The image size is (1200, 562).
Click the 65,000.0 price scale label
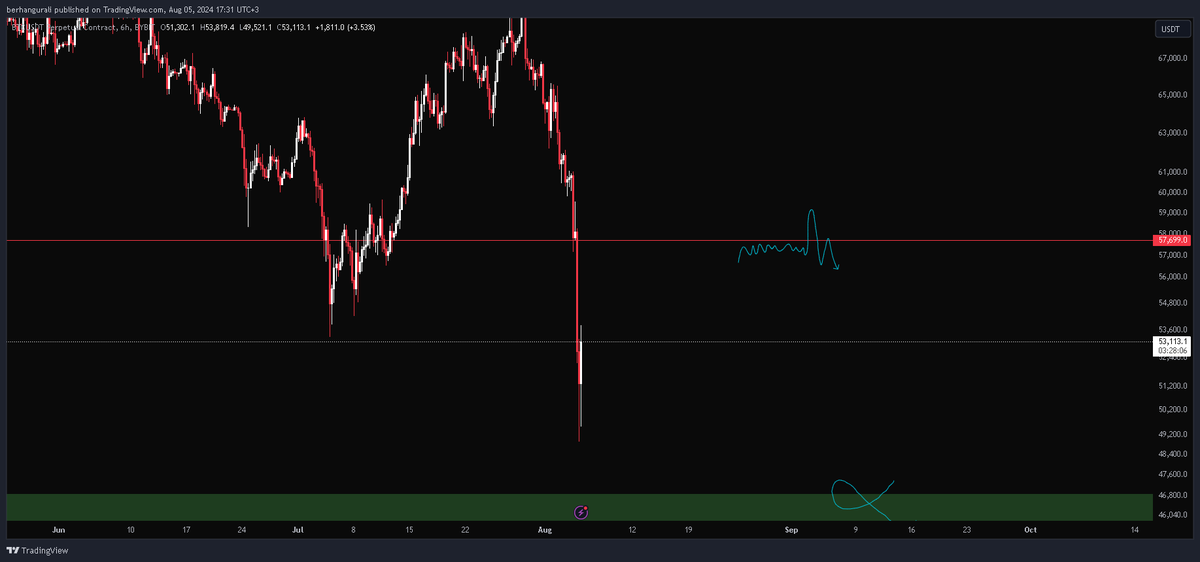click(1172, 95)
